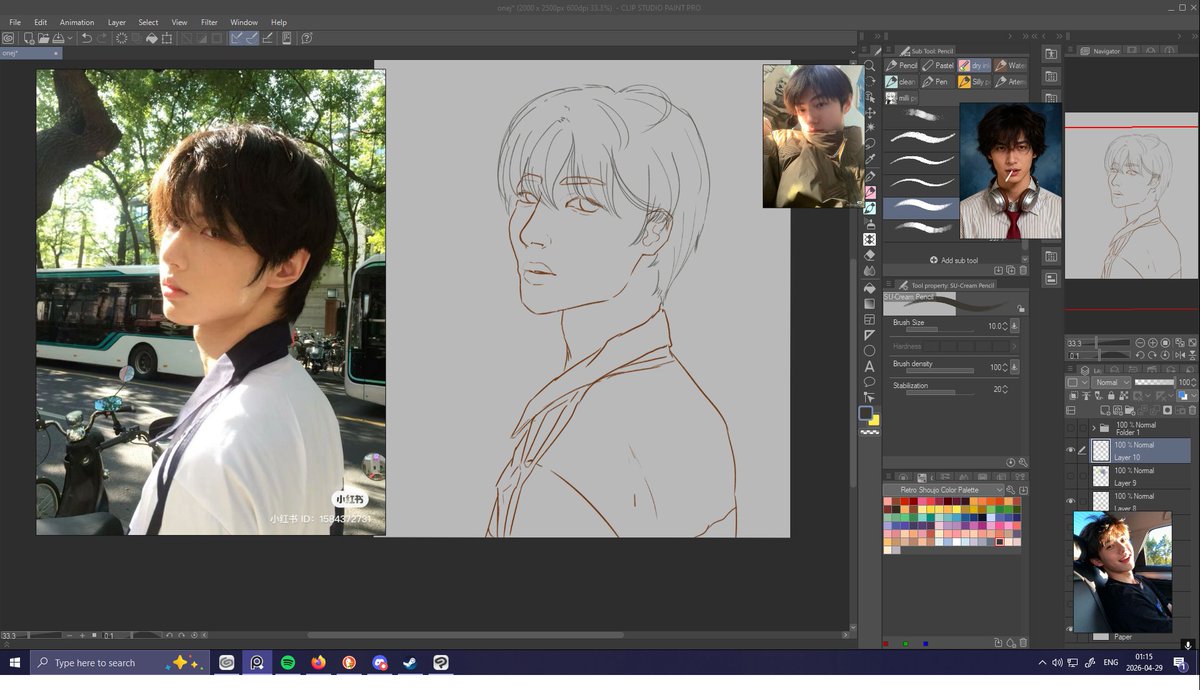This screenshot has width=1200, height=690.
Task: Toggle Lock layer in the Layer panel
Action: (x=1111, y=395)
